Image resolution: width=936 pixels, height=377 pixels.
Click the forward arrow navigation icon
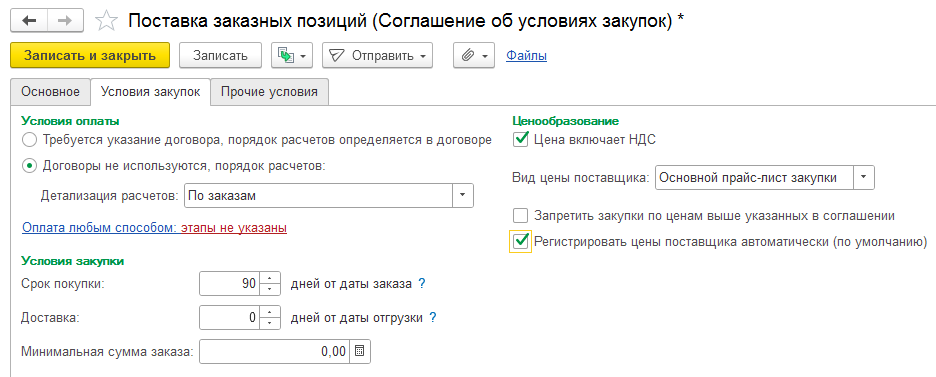[66, 20]
